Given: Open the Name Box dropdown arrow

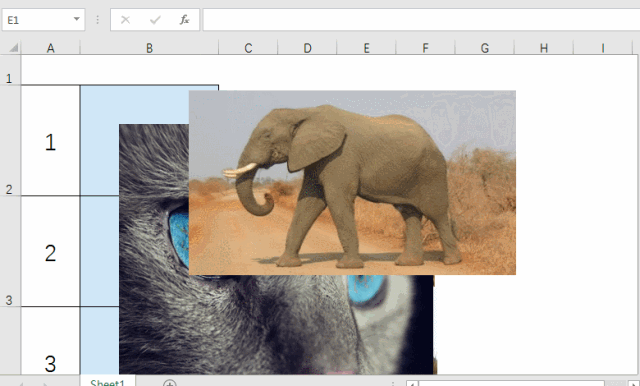Looking at the screenshot, I should pos(76,19).
